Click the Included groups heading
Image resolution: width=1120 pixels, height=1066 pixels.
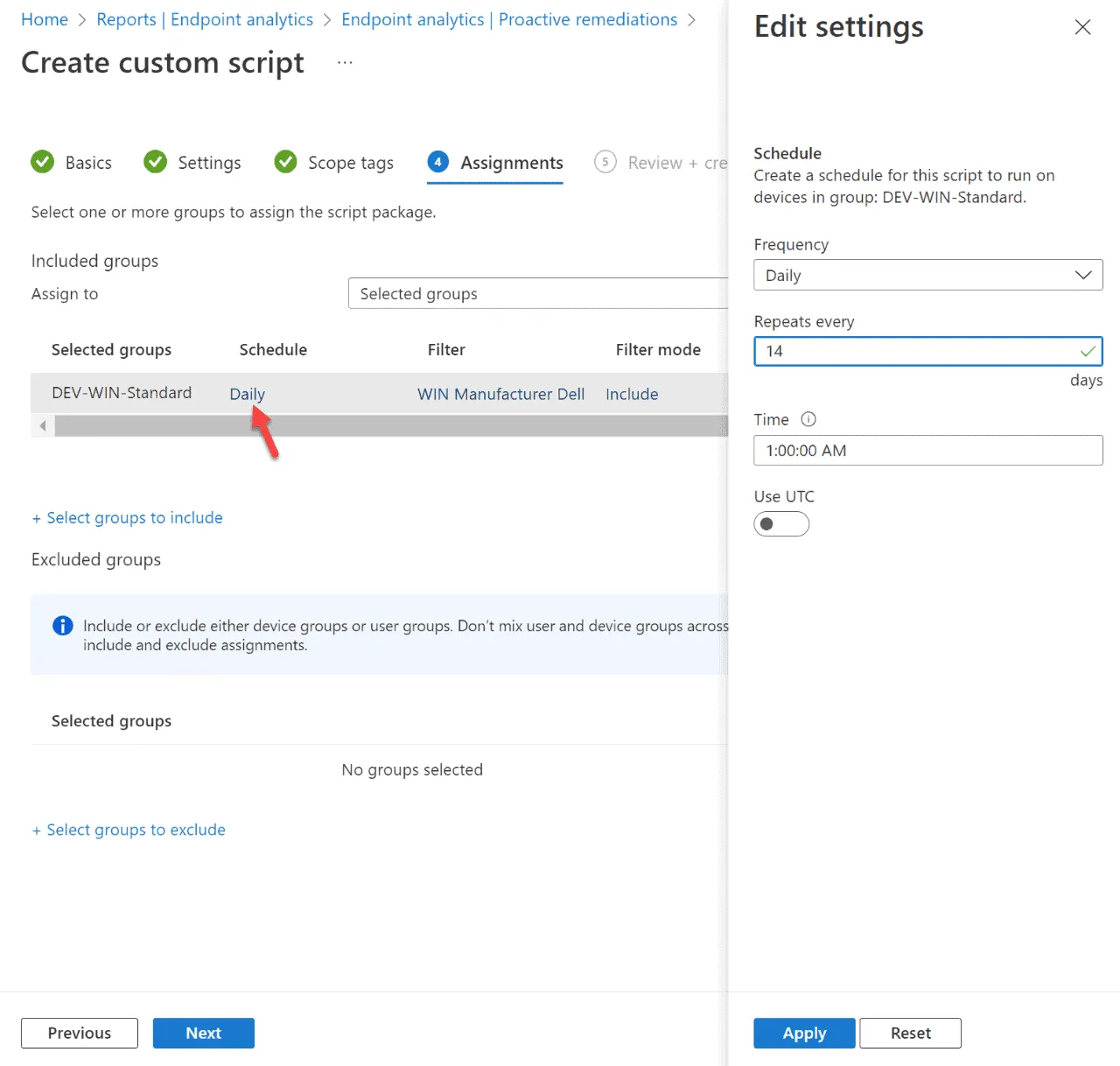(x=94, y=261)
